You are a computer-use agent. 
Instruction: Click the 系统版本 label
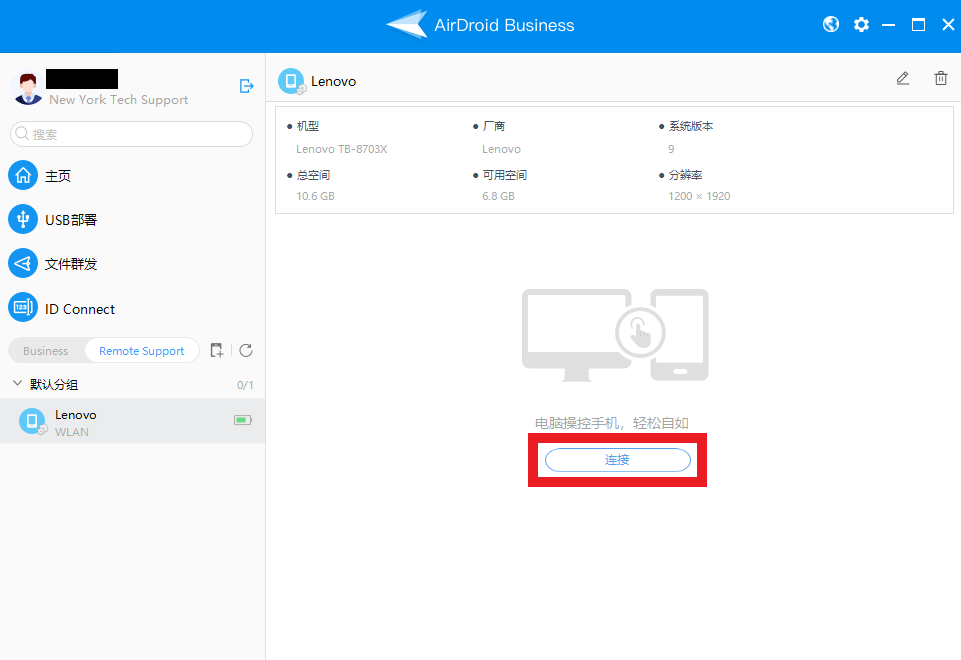click(691, 126)
